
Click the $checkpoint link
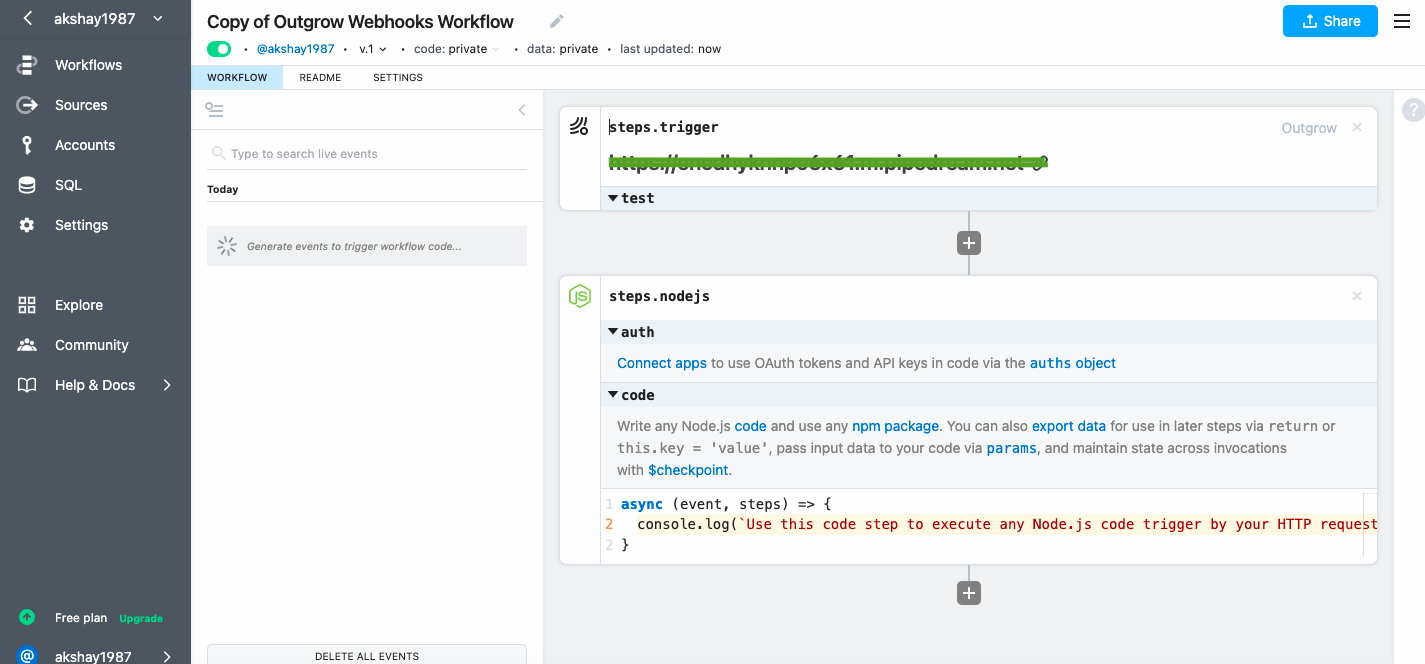pos(689,470)
